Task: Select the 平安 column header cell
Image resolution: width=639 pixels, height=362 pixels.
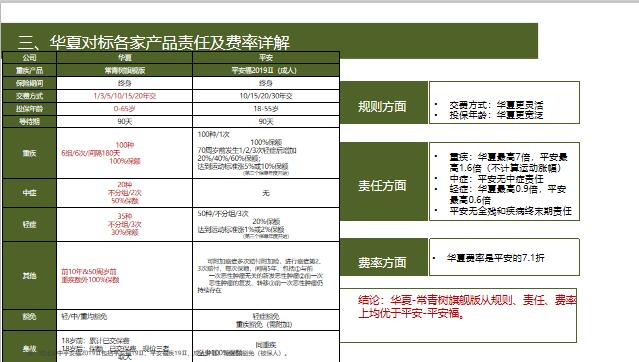Action: click(x=266, y=57)
